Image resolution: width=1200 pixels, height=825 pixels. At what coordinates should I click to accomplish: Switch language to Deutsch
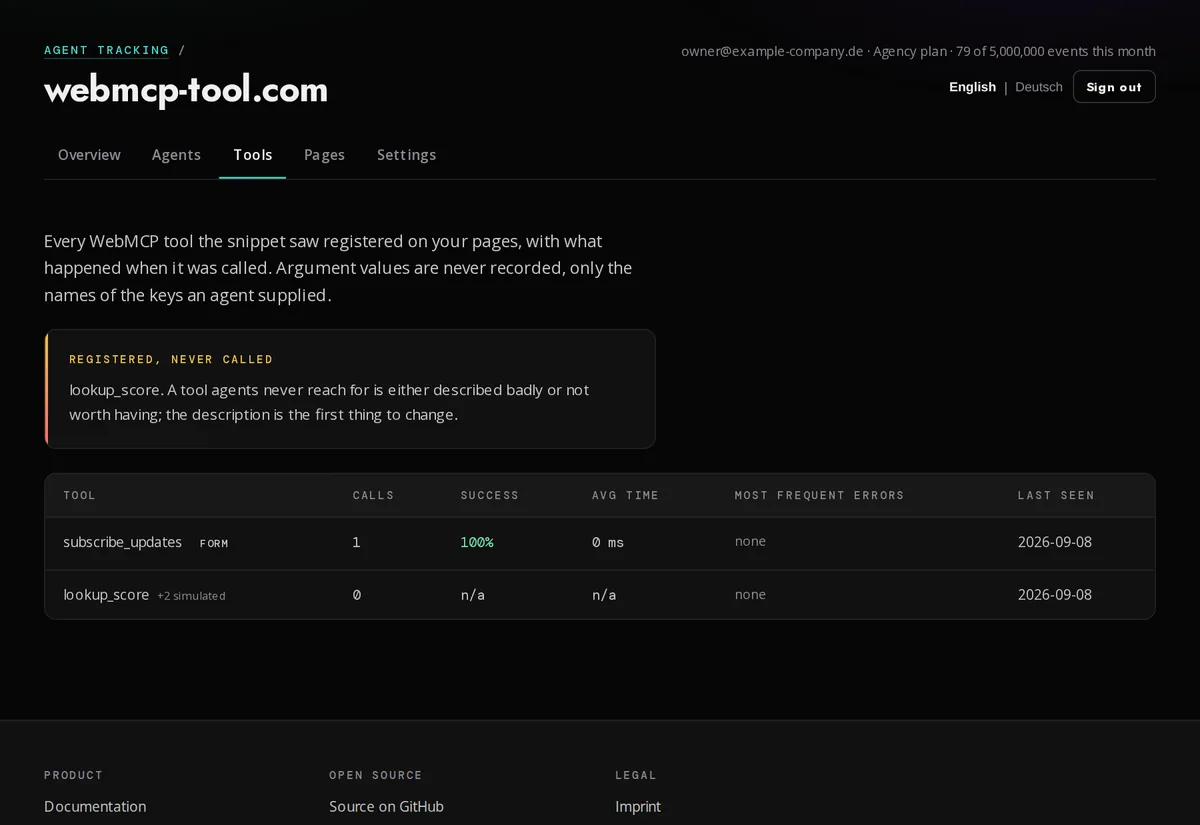1039,87
